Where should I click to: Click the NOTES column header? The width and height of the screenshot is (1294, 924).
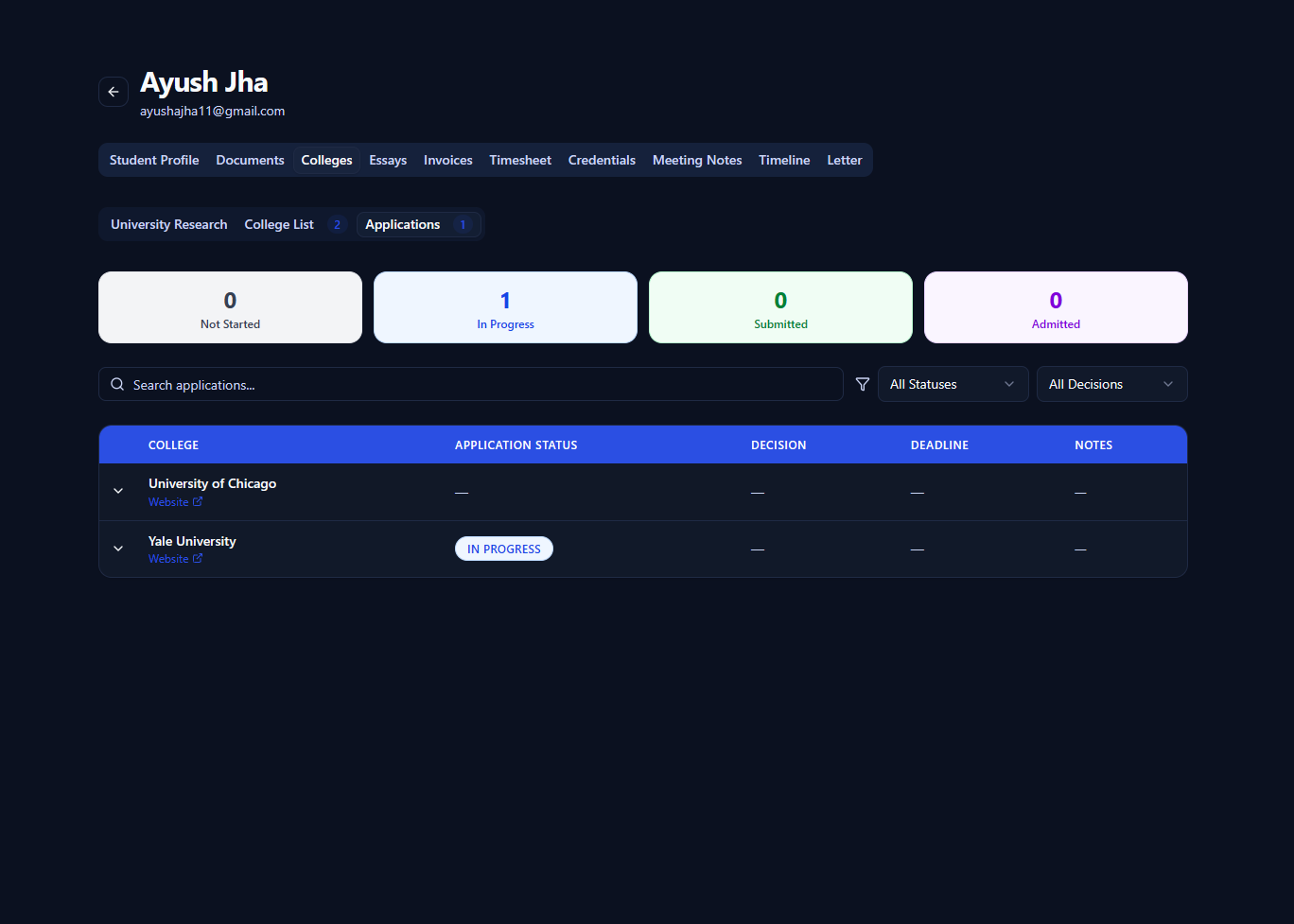1093,445
